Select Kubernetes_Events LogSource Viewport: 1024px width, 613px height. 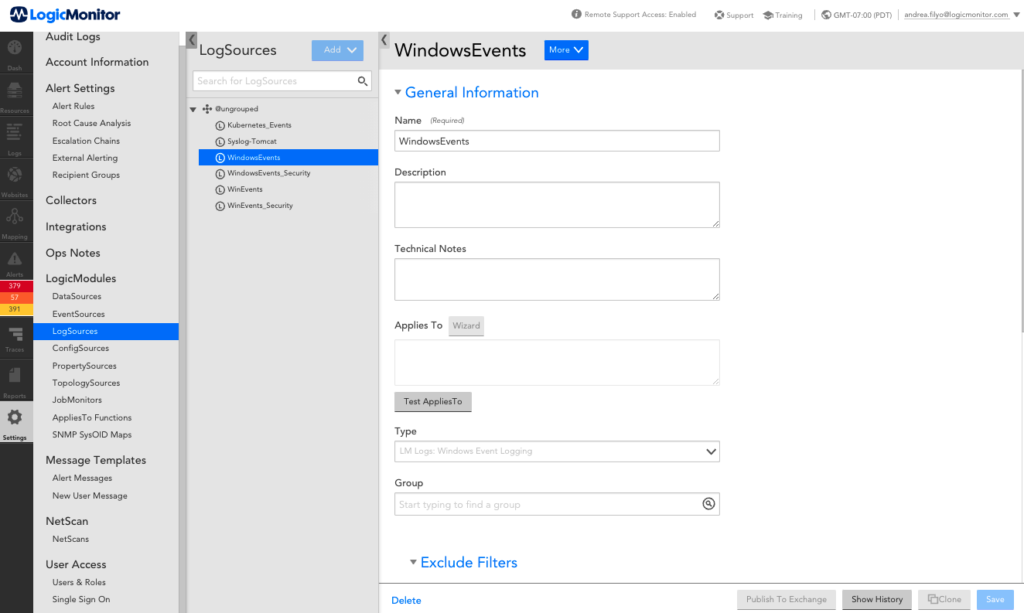[259, 125]
